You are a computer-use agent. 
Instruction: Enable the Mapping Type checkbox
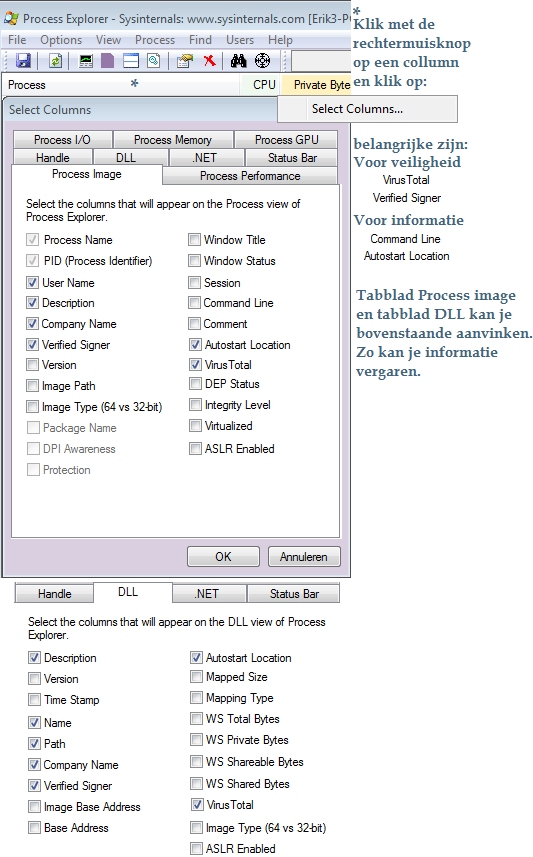coord(196,697)
